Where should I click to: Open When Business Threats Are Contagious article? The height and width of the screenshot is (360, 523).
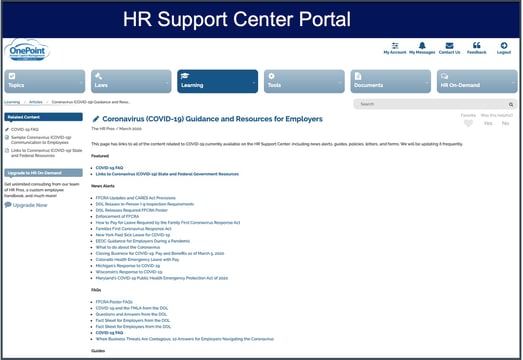pyautogui.click(x=185, y=339)
